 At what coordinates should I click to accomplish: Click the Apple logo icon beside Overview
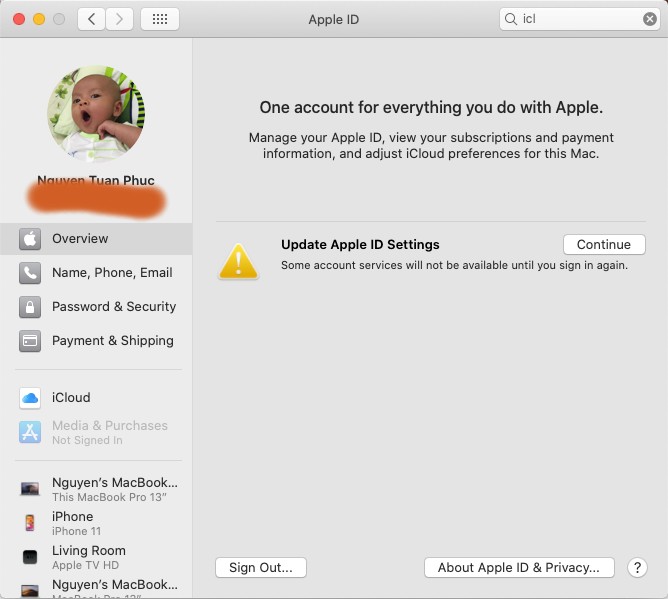pyautogui.click(x=30, y=239)
